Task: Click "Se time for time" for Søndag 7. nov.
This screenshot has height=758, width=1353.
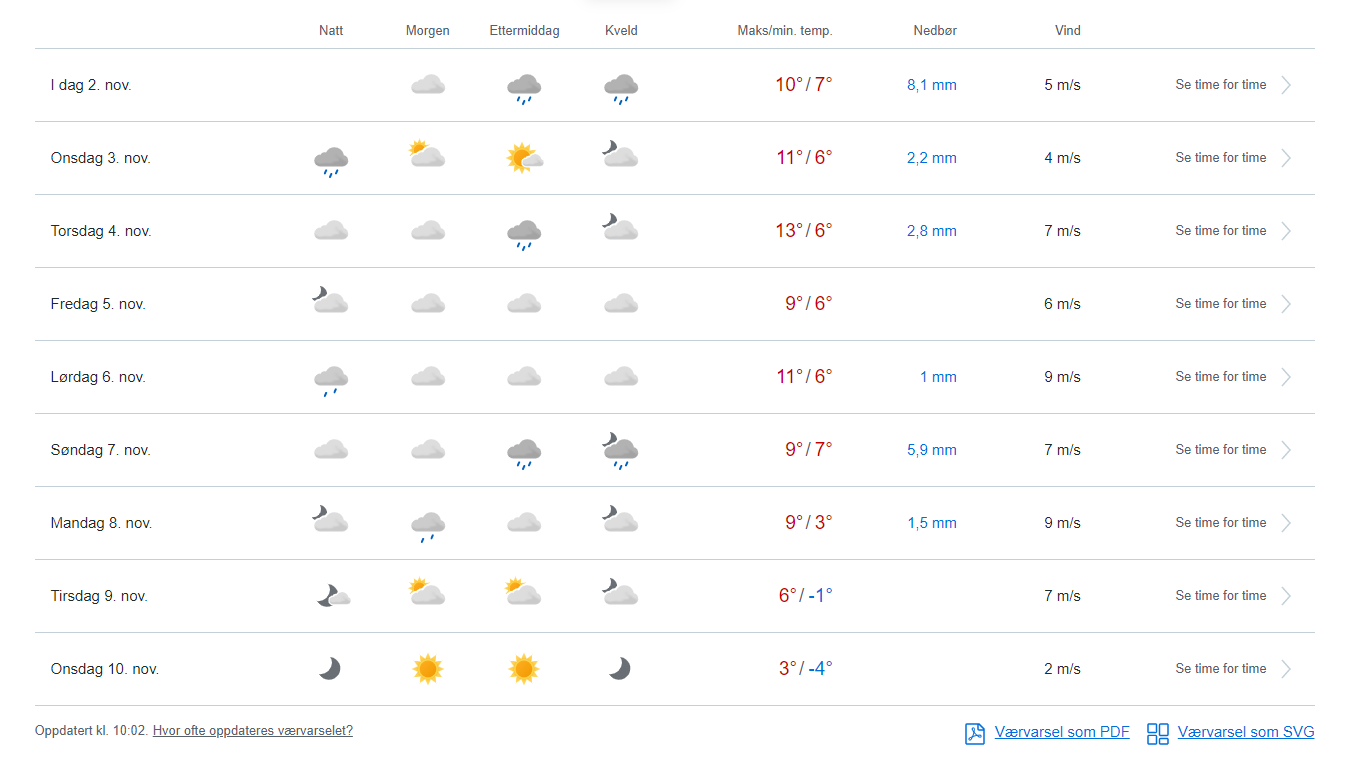Action: pyautogui.click(x=1220, y=450)
